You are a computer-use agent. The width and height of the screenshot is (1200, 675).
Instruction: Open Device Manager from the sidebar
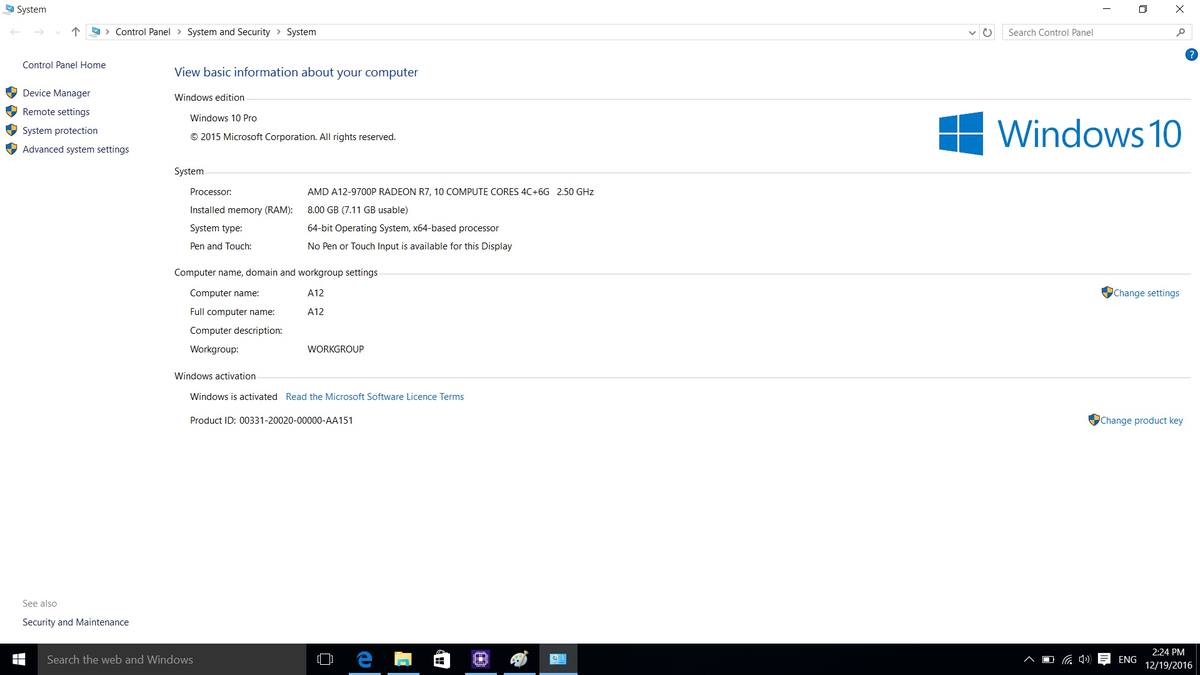pos(56,93)
